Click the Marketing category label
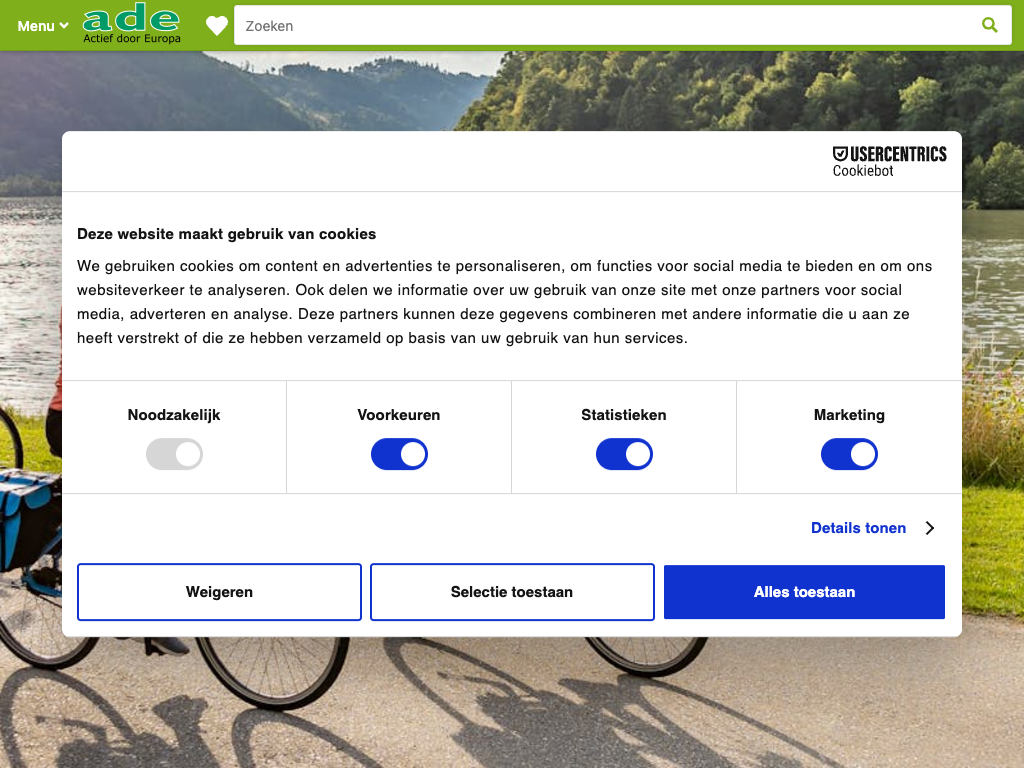Viewport: 1024px width, 768px height. pyautogui.click(x=849, y=415)
